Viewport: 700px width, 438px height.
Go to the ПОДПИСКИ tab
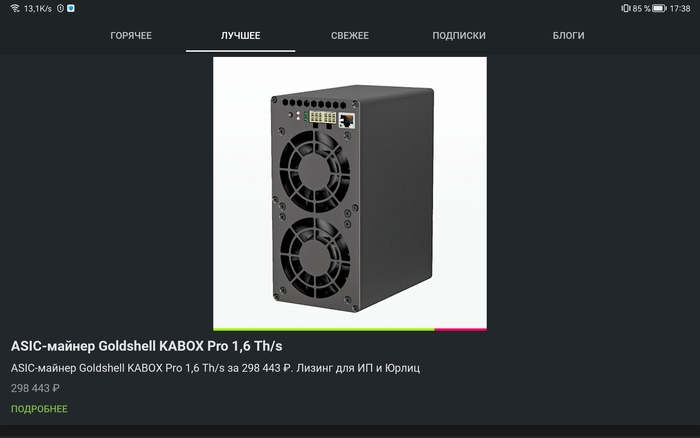459,36
